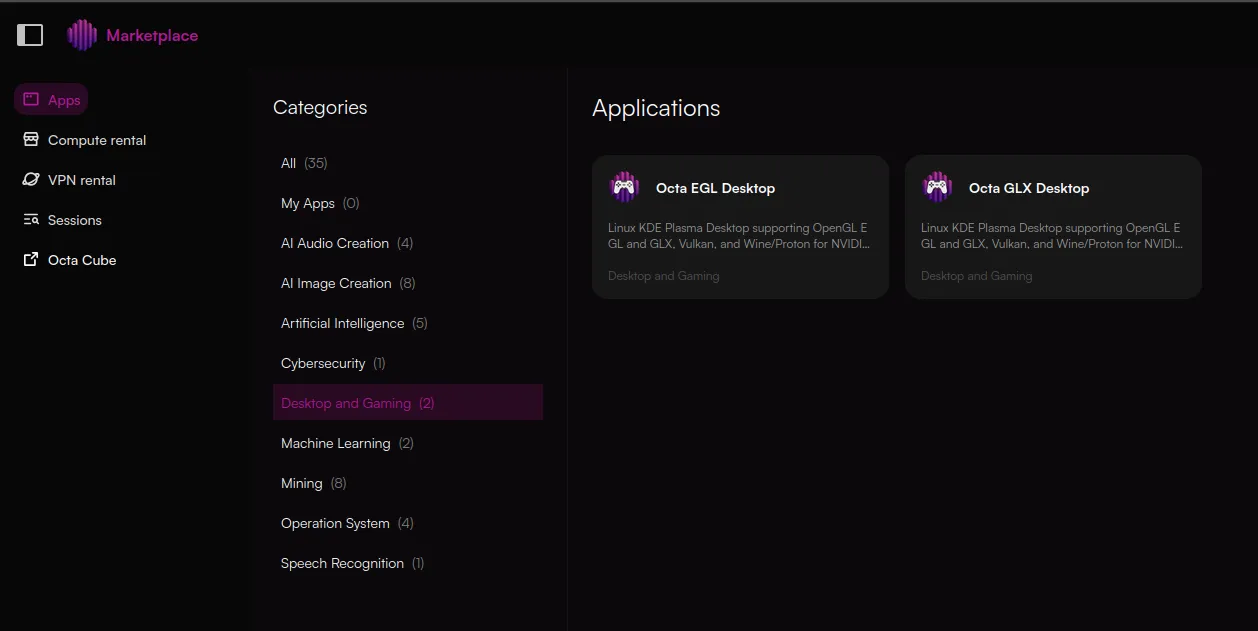1258x631 pixels.
Task: Open the Octa GLX Desktop title
Action: tap(1029, 188)
